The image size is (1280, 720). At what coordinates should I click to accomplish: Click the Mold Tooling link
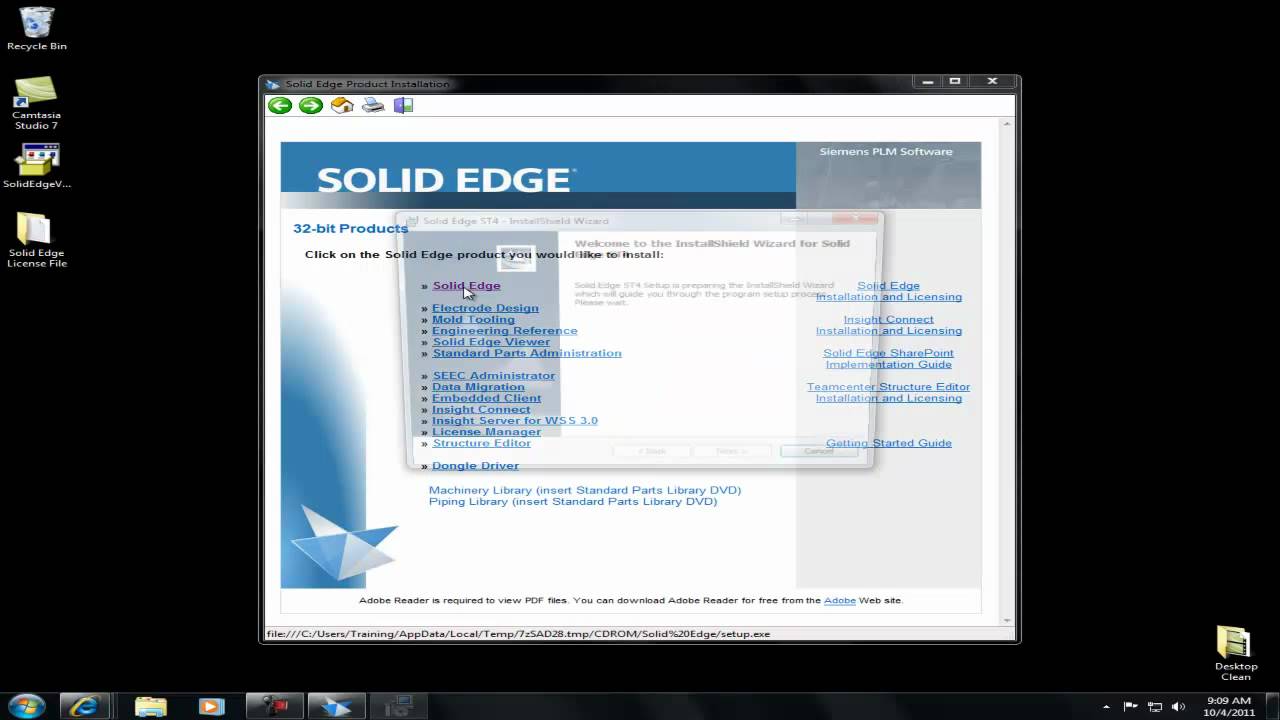[473, 320]
